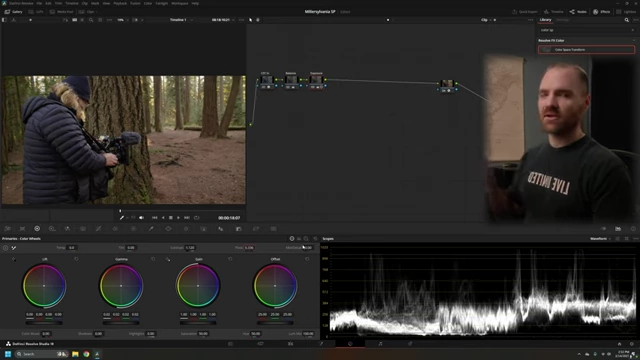The image size is (640, 360).
Task: Open the File menu
Action: 40,3
